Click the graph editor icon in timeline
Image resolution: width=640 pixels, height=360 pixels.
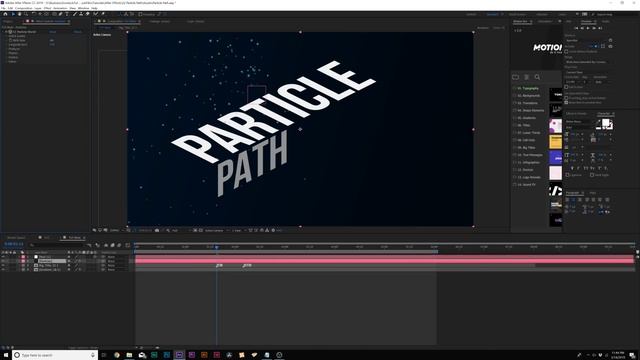pyautogui.click(x=128, y=245)
